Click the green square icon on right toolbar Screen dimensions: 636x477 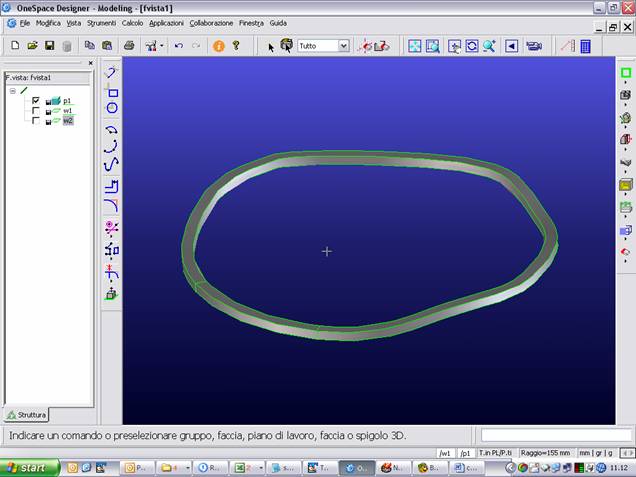click(x=626, y=73)
